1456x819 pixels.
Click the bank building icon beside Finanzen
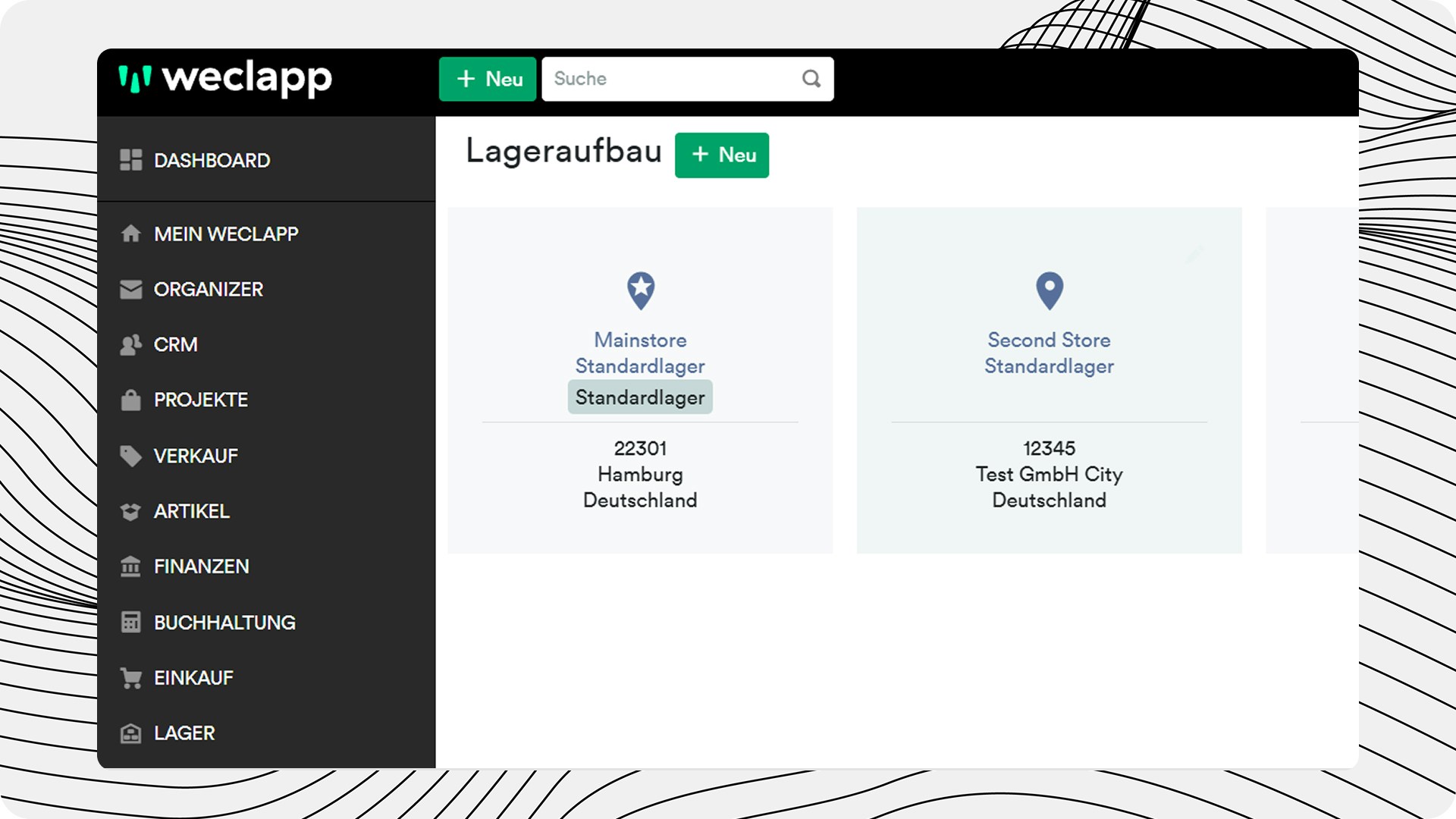[x=130, y=566]
